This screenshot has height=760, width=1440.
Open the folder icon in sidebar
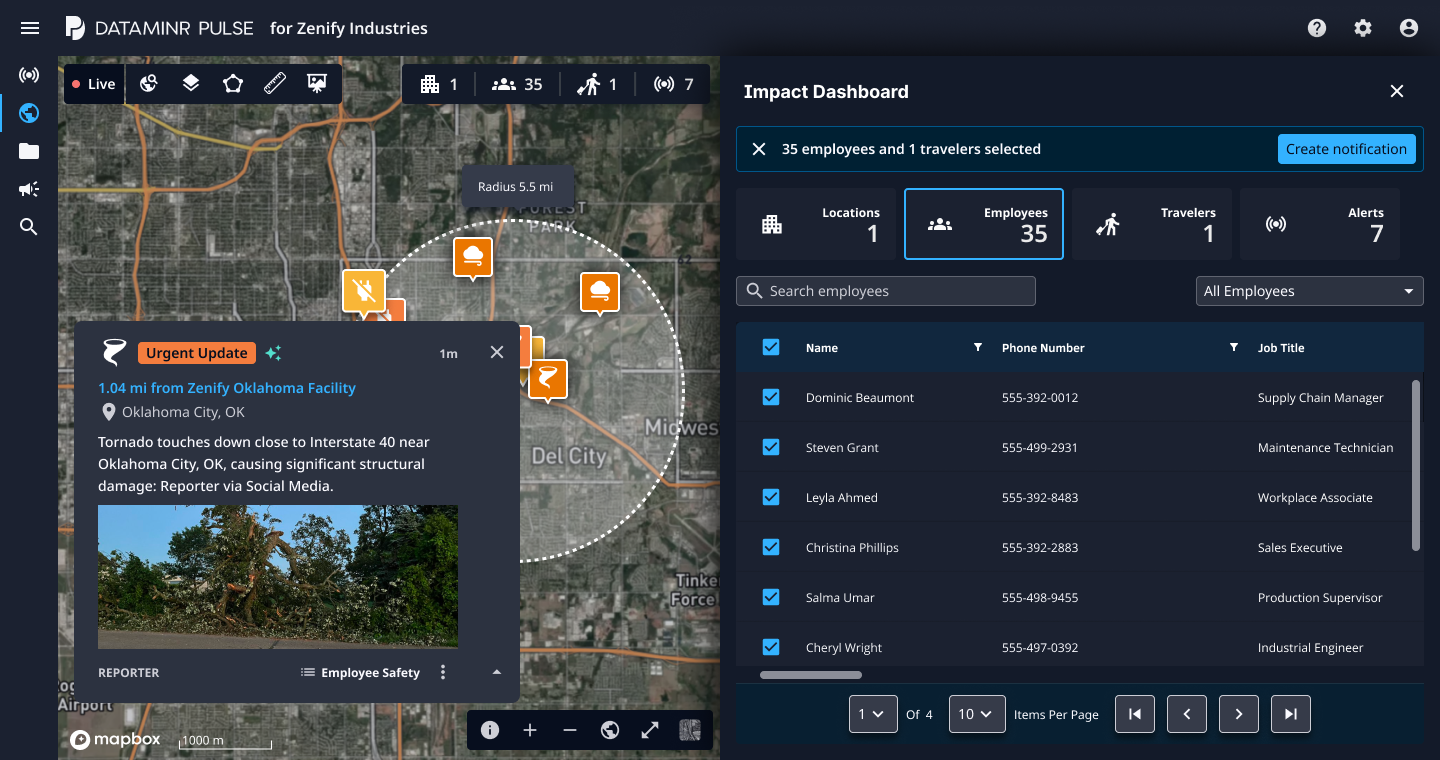click(29, 151)
